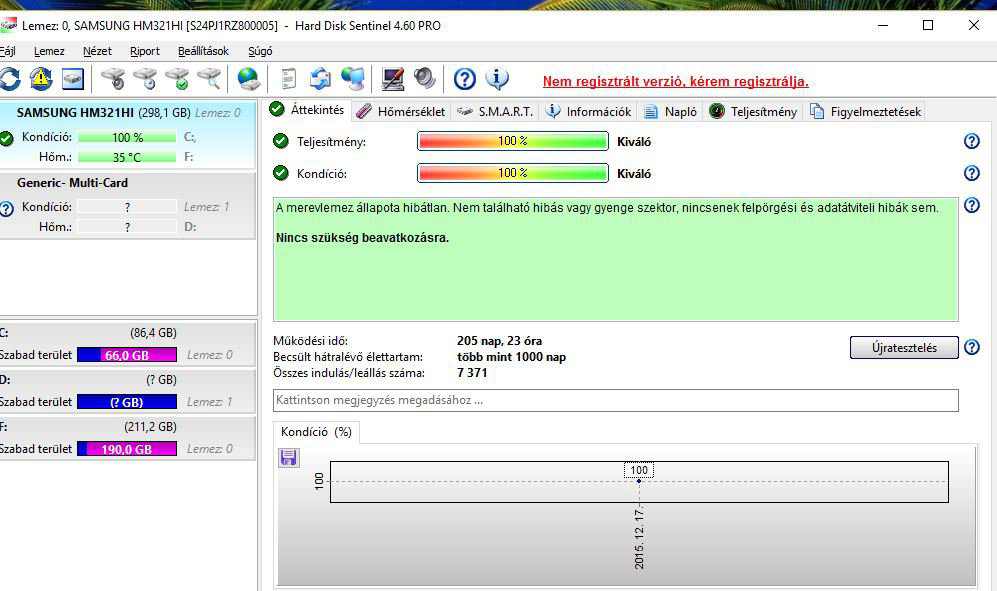Image resolution: width=997 pixels, height=591 pixels.
Task: Click help icon beside status description box
Action: [x=972, y=205]
